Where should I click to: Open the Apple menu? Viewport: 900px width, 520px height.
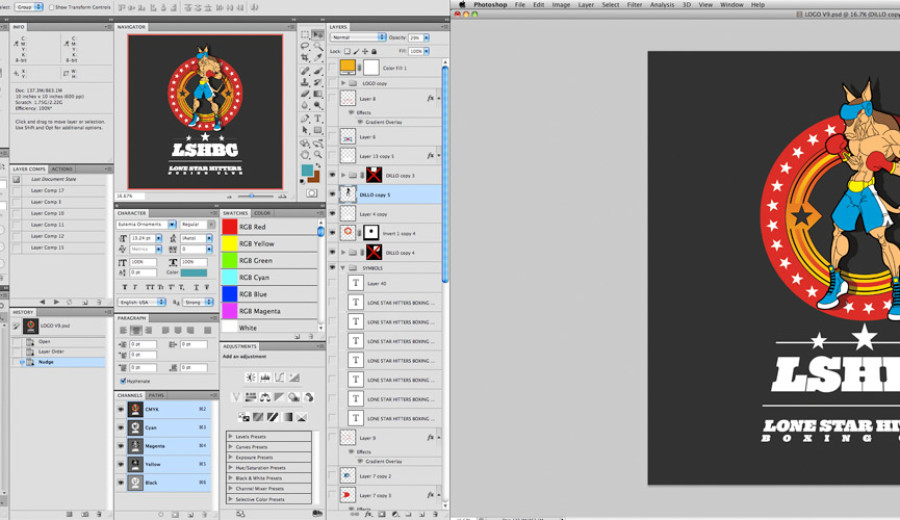(462, 5)
